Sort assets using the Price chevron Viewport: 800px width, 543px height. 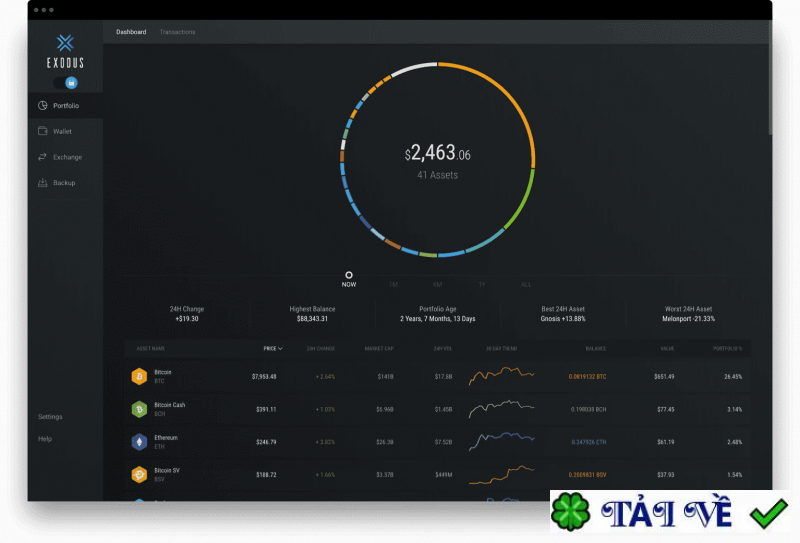pyautogui.click(x=280, y=349)
